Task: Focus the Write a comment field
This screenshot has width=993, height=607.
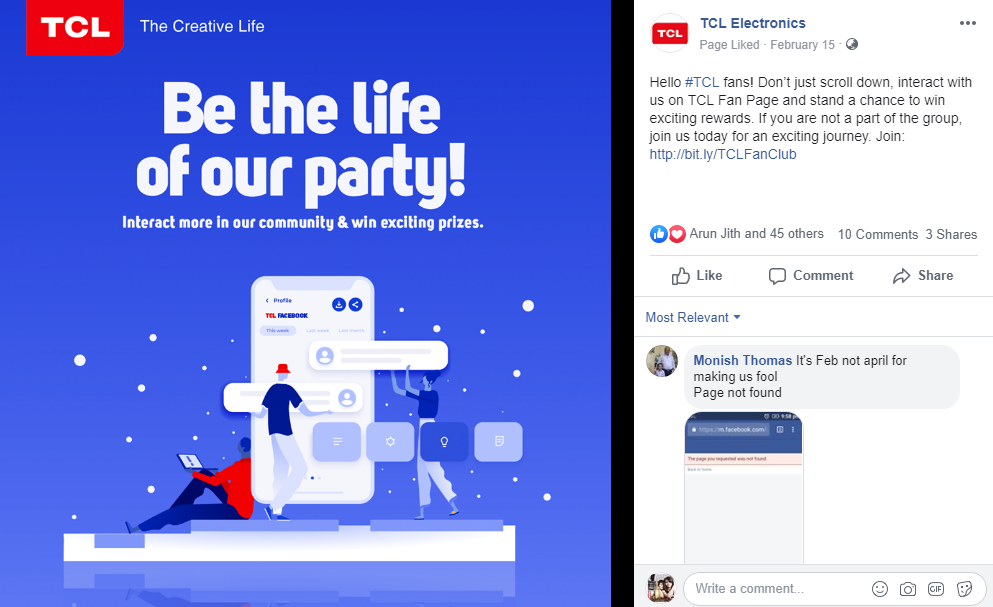Action: tap(780, 589)
